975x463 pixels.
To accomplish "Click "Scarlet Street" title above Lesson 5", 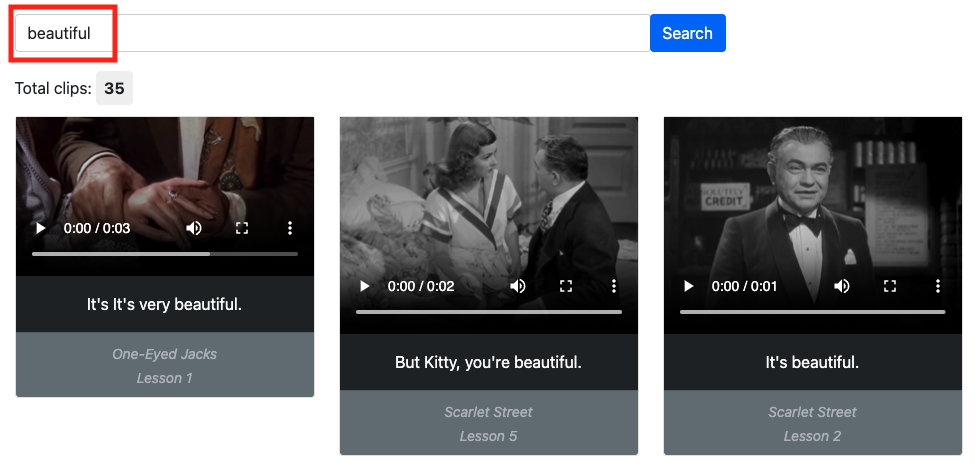I will 489,412.
